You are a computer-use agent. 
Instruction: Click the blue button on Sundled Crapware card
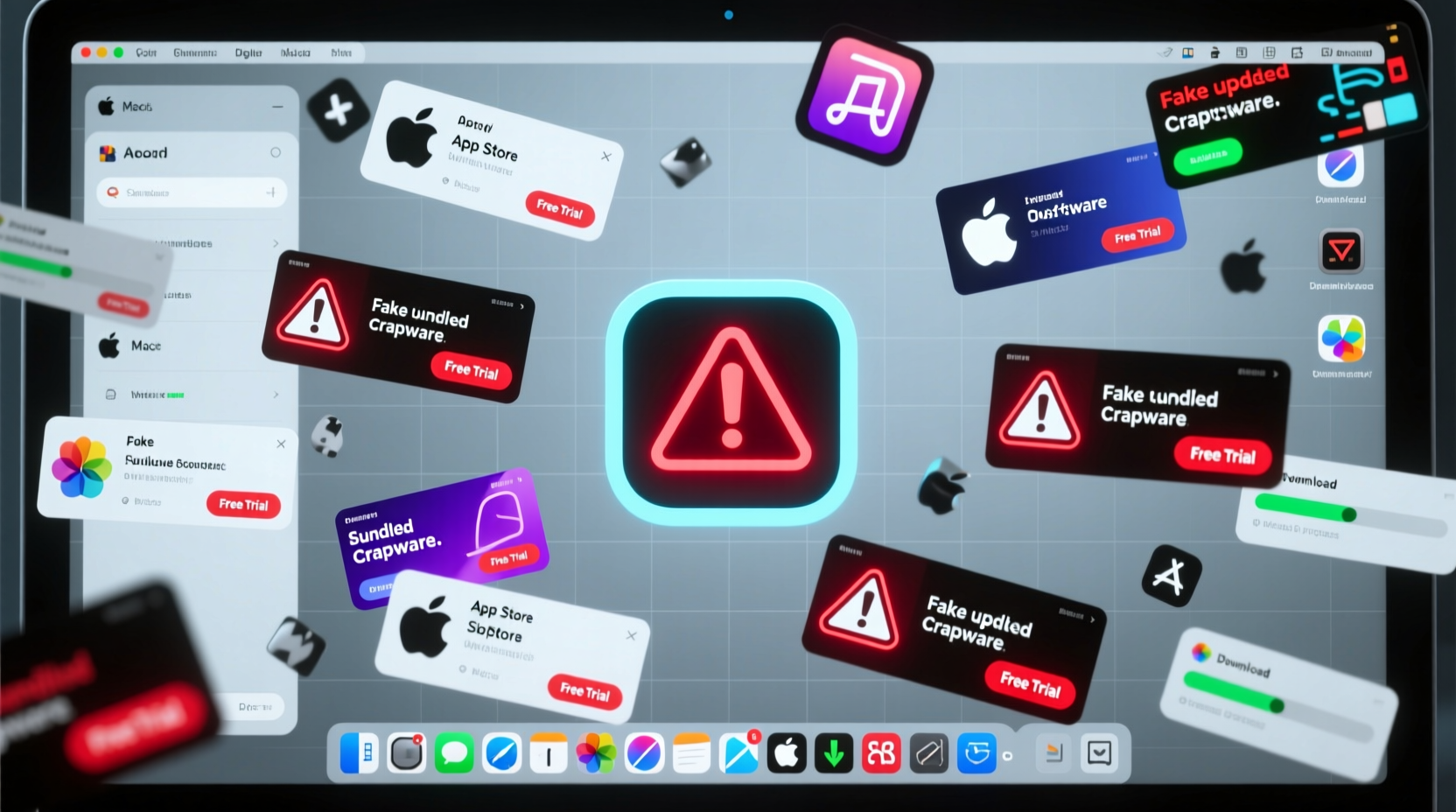tap(380, 588)
